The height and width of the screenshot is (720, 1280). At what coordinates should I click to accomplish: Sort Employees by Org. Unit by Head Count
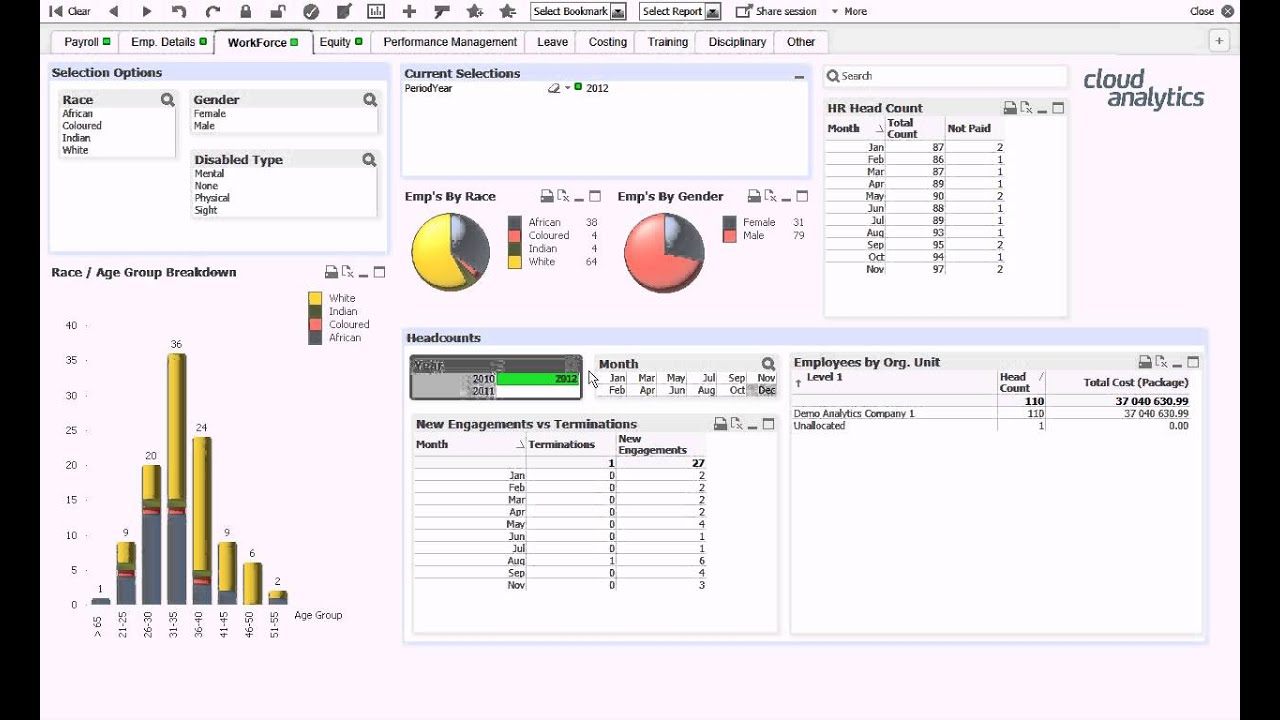click(x=1022, y=382)
